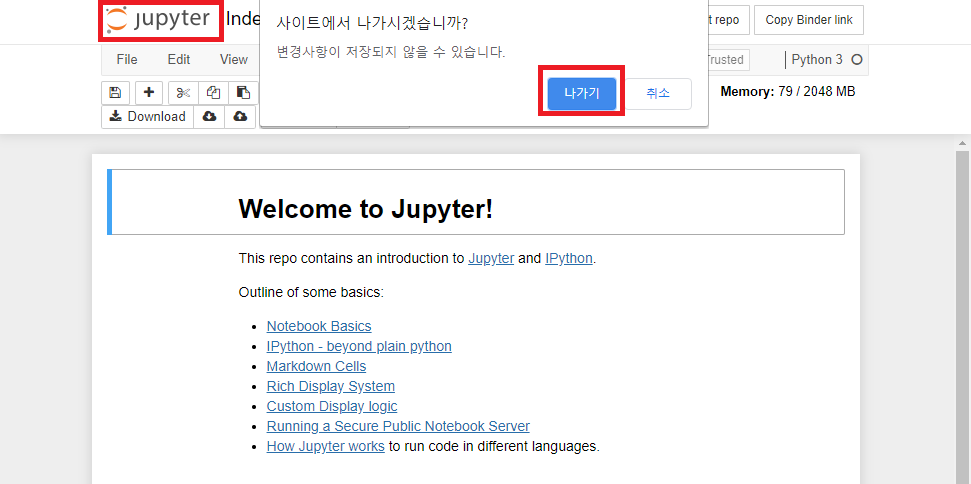Select the Welcome to Jupyter! heading cell
Screen dimensions: 971x484
tap(476, 202)
